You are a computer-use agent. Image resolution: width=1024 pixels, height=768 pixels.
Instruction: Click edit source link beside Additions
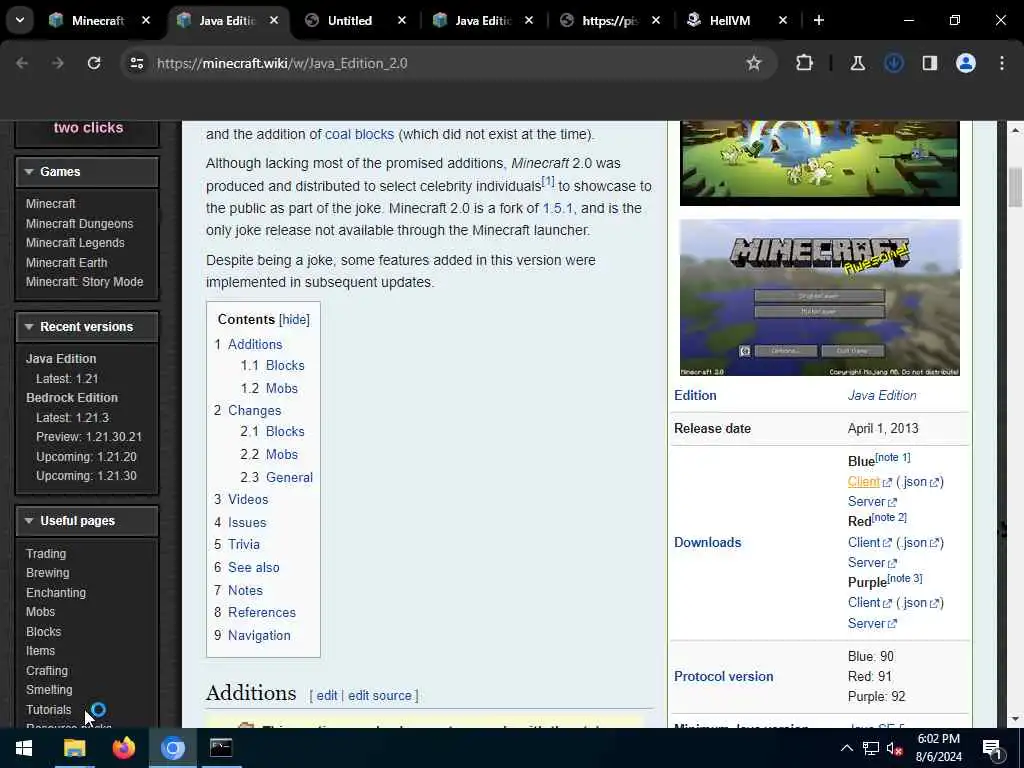[379, 696]
